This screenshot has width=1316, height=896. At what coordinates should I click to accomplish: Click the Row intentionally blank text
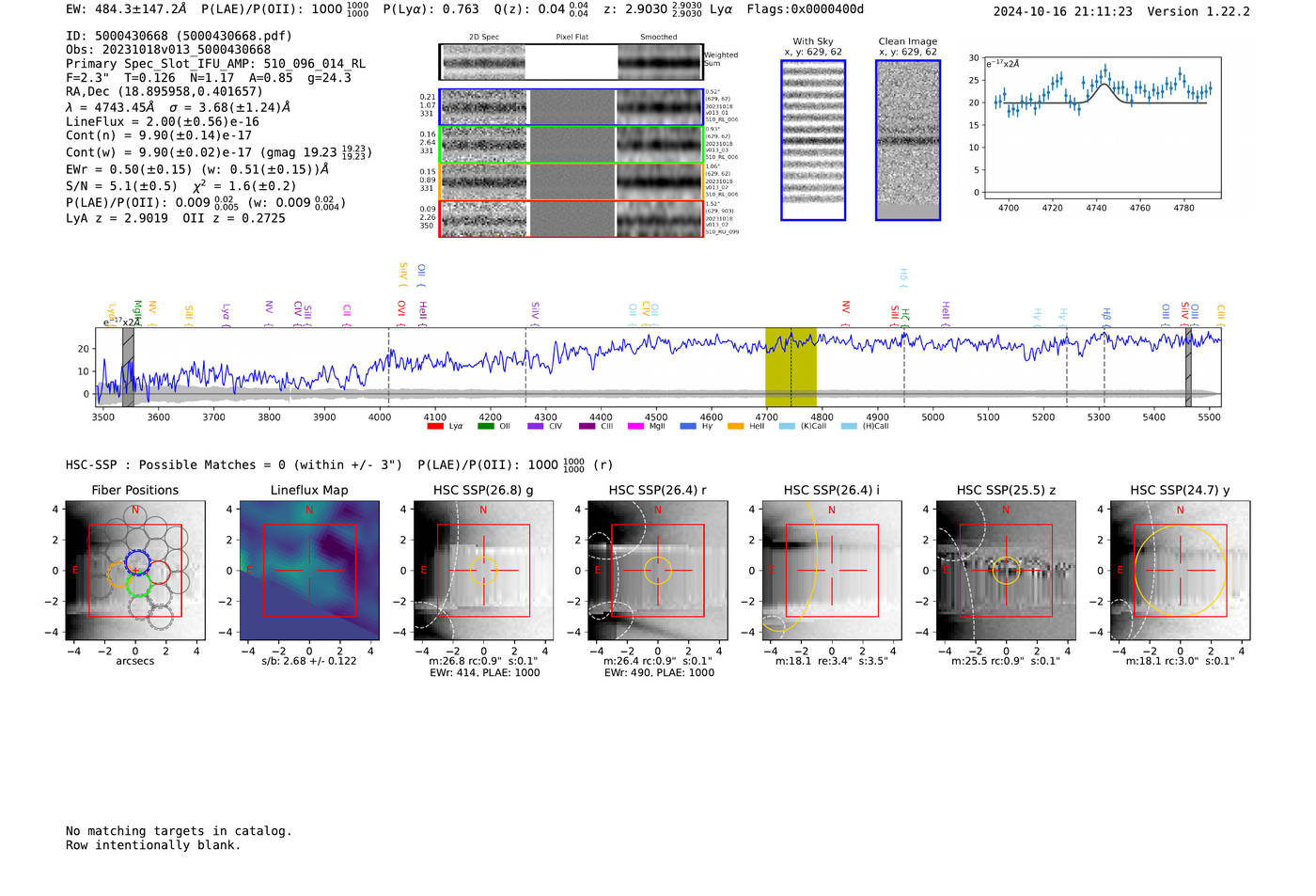pos(153,845)
